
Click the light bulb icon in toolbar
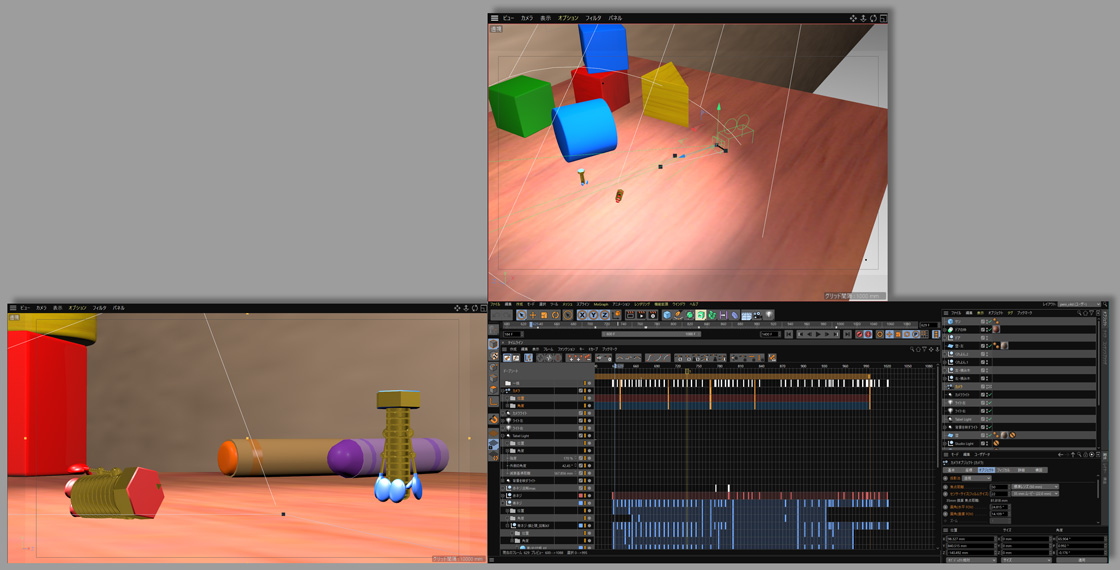(x=770, y=315)
